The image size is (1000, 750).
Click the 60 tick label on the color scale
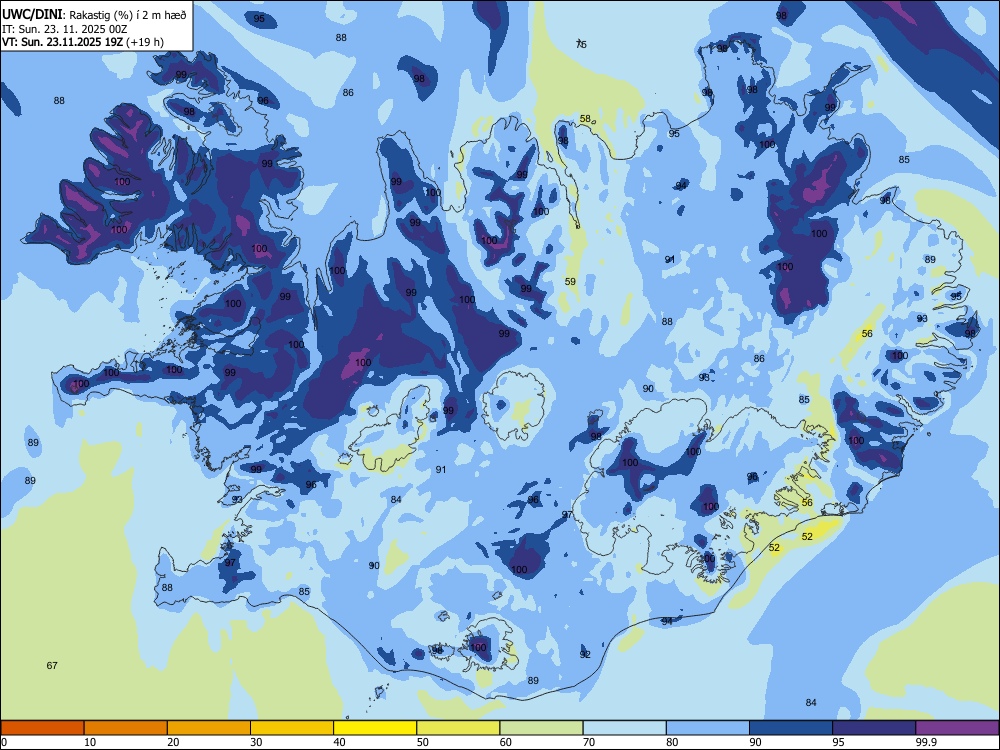[506, 742]
